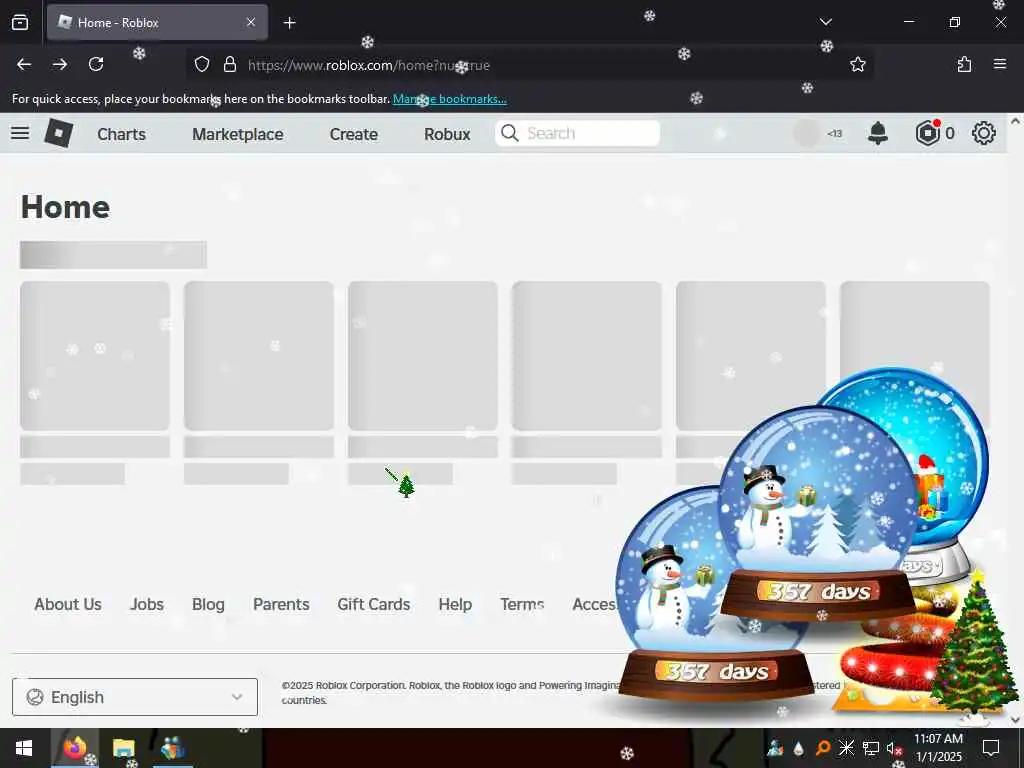Open Parents footer link
Screen dimensions: 1024x768
click(x=281, y=604)
